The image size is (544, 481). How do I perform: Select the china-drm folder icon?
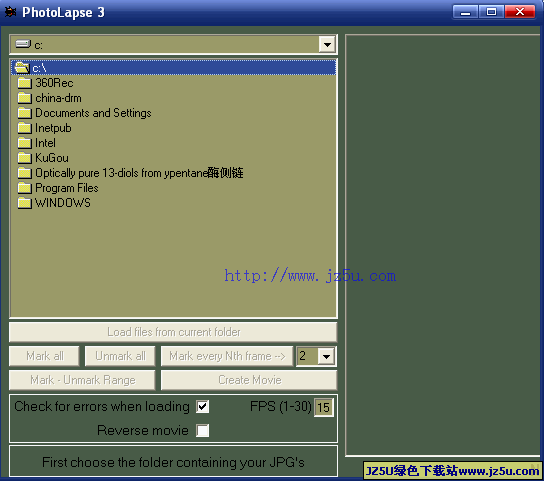pos(25,98)
